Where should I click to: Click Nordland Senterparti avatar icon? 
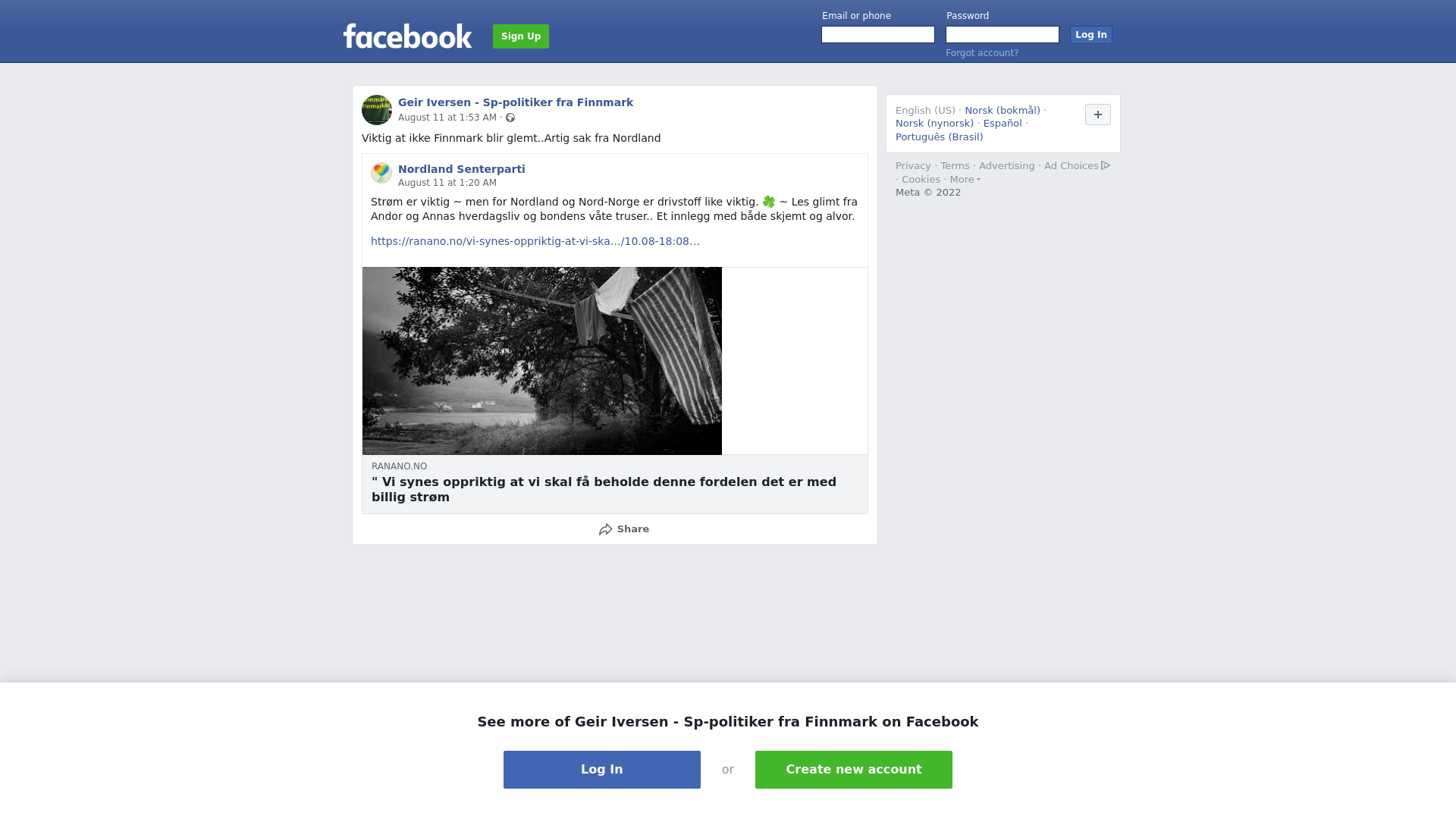[x=381, y=173]
